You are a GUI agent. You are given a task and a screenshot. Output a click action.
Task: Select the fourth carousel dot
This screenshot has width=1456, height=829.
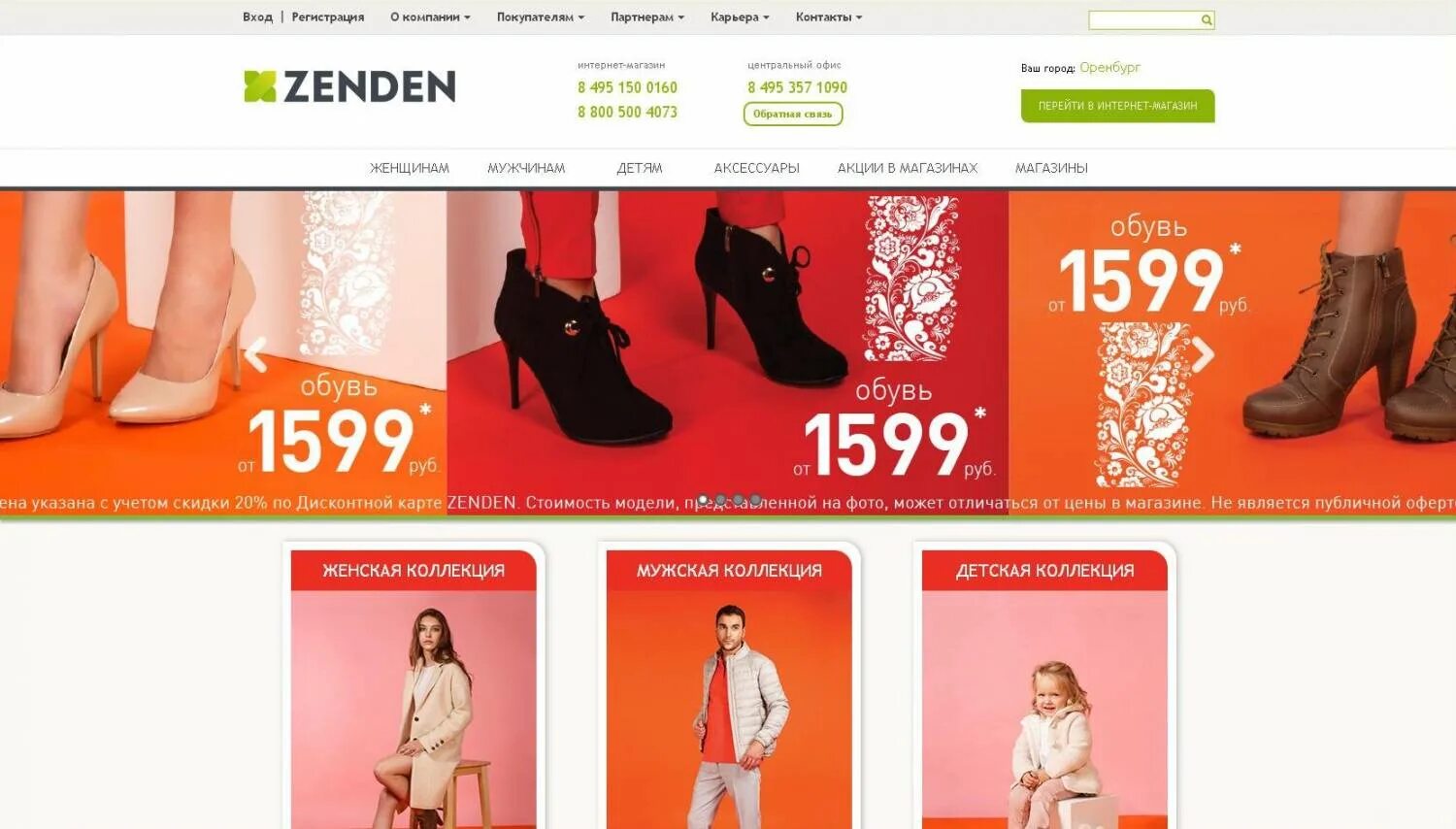[x=755, y=500]
